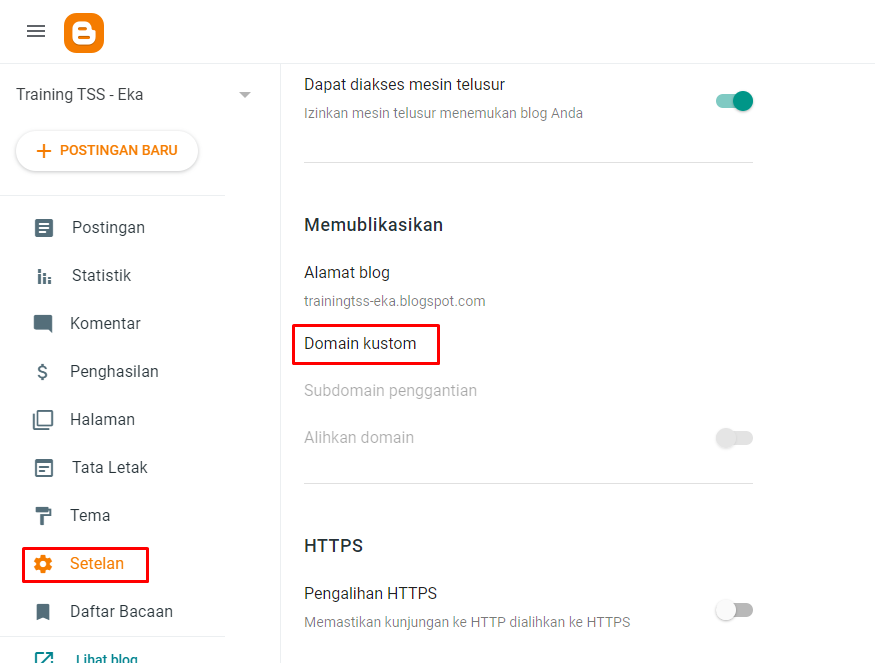Open the Daftar Bacaan menu item
875x663 pixels.
(121, 612)
